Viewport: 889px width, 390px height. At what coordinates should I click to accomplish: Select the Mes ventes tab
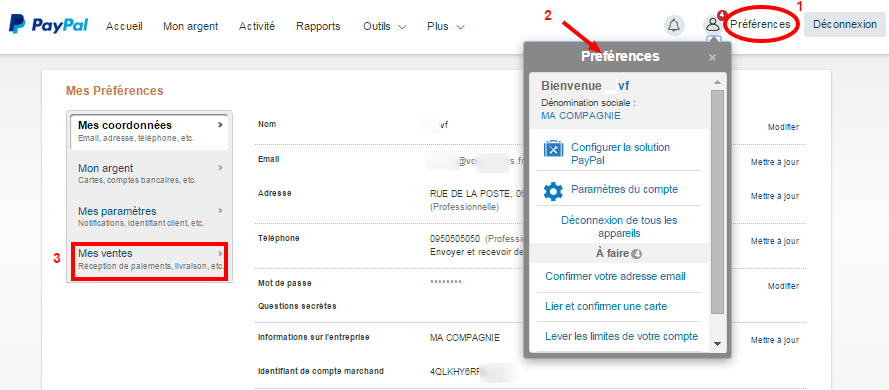click(x=149, y=260)
